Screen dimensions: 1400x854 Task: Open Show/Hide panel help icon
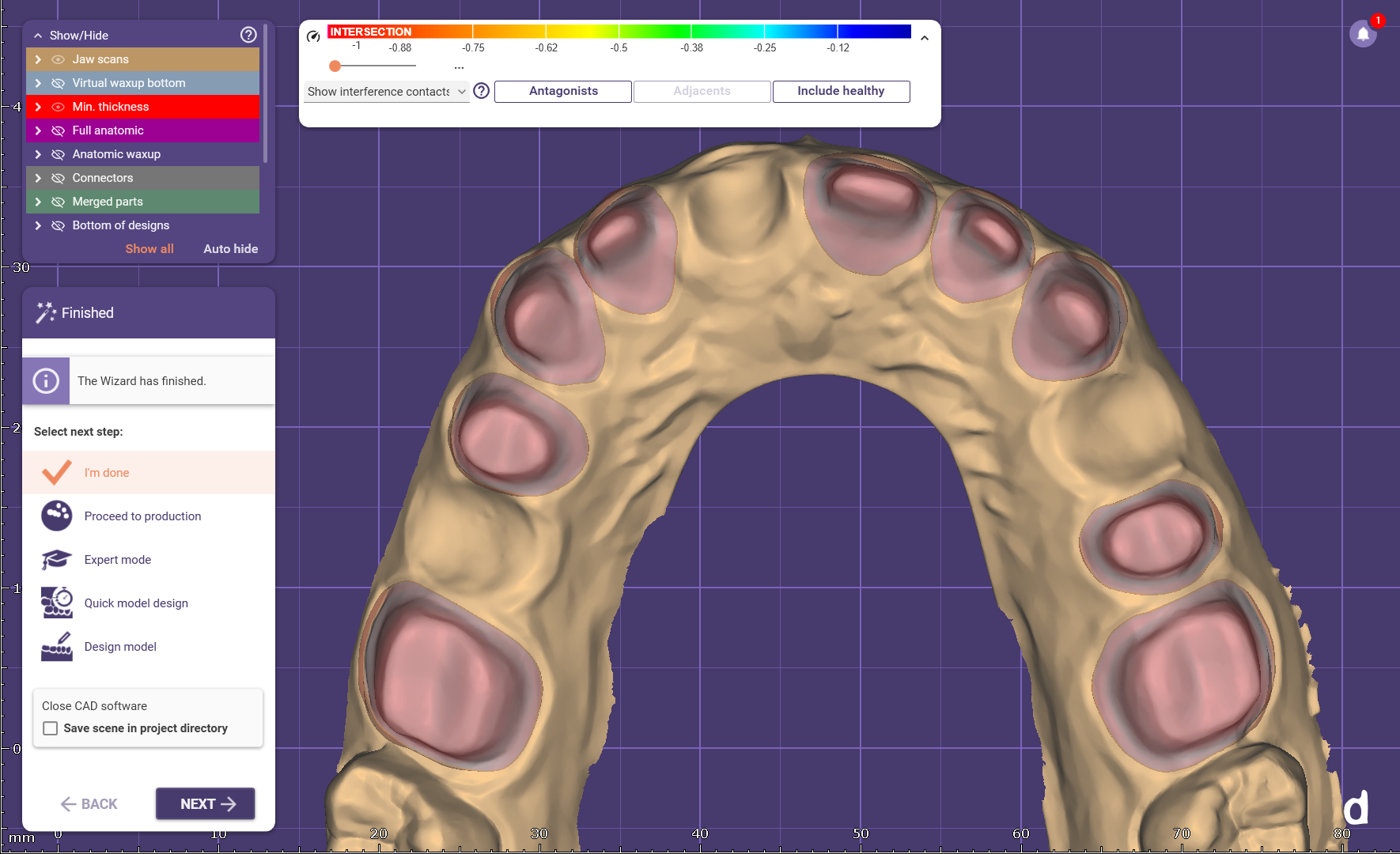[x=248, y=35]
